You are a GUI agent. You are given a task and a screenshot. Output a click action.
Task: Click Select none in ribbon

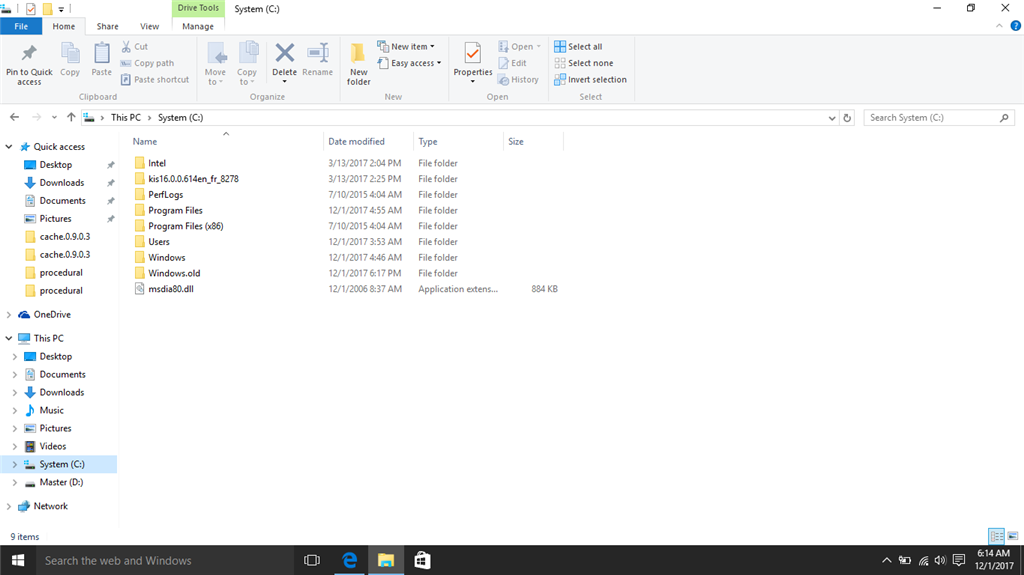[x=584, y=63]
